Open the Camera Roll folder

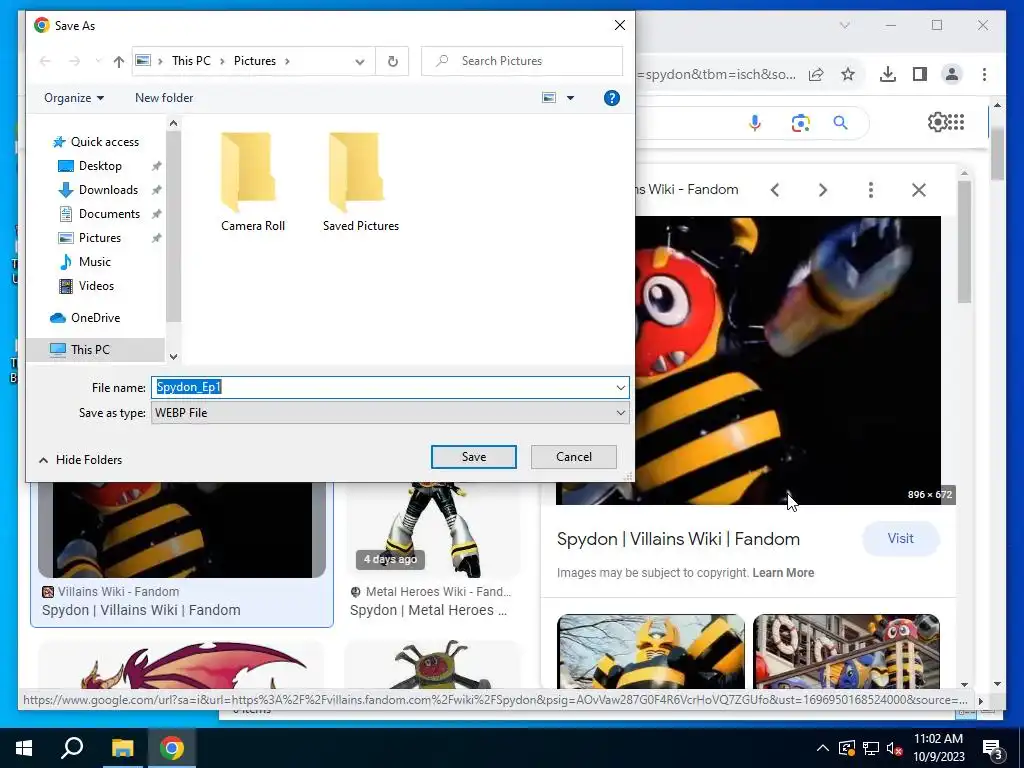click(x=253, y=182)
